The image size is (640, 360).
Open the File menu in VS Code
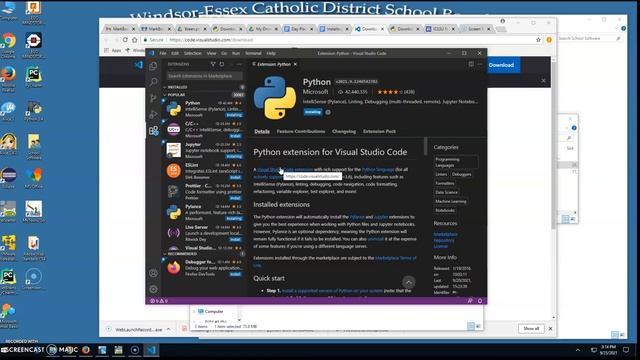(163, 53)
